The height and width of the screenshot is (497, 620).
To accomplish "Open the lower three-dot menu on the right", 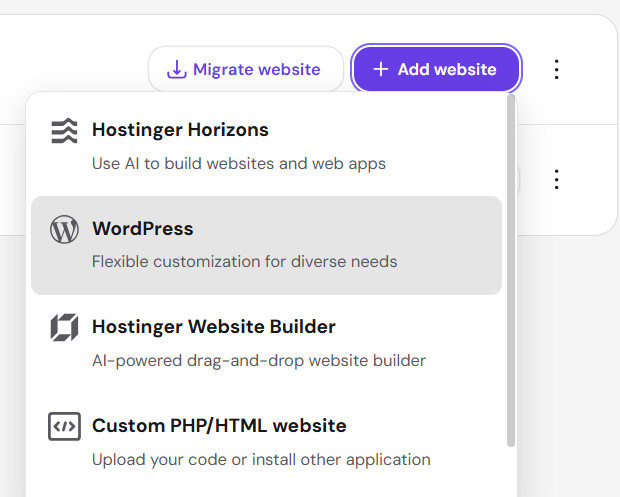I will 556,179.
